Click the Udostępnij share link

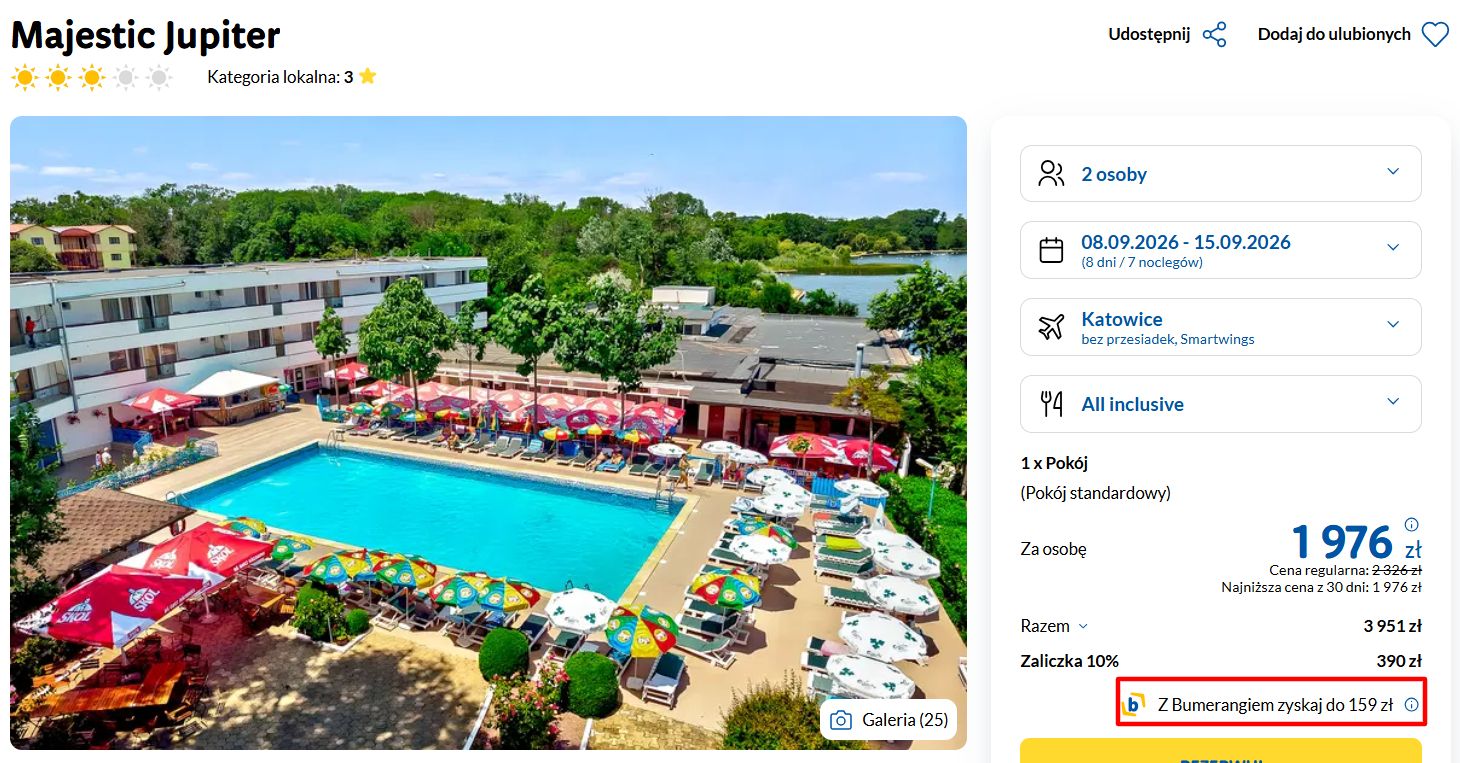[x=1149, y=34]
